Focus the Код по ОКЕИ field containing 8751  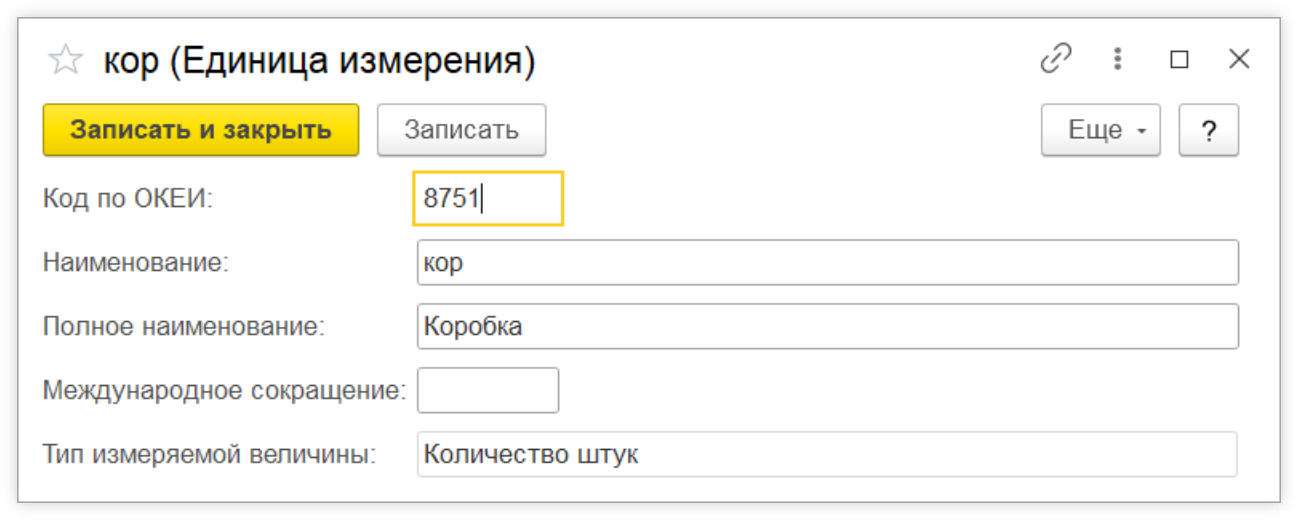point(488,198)
